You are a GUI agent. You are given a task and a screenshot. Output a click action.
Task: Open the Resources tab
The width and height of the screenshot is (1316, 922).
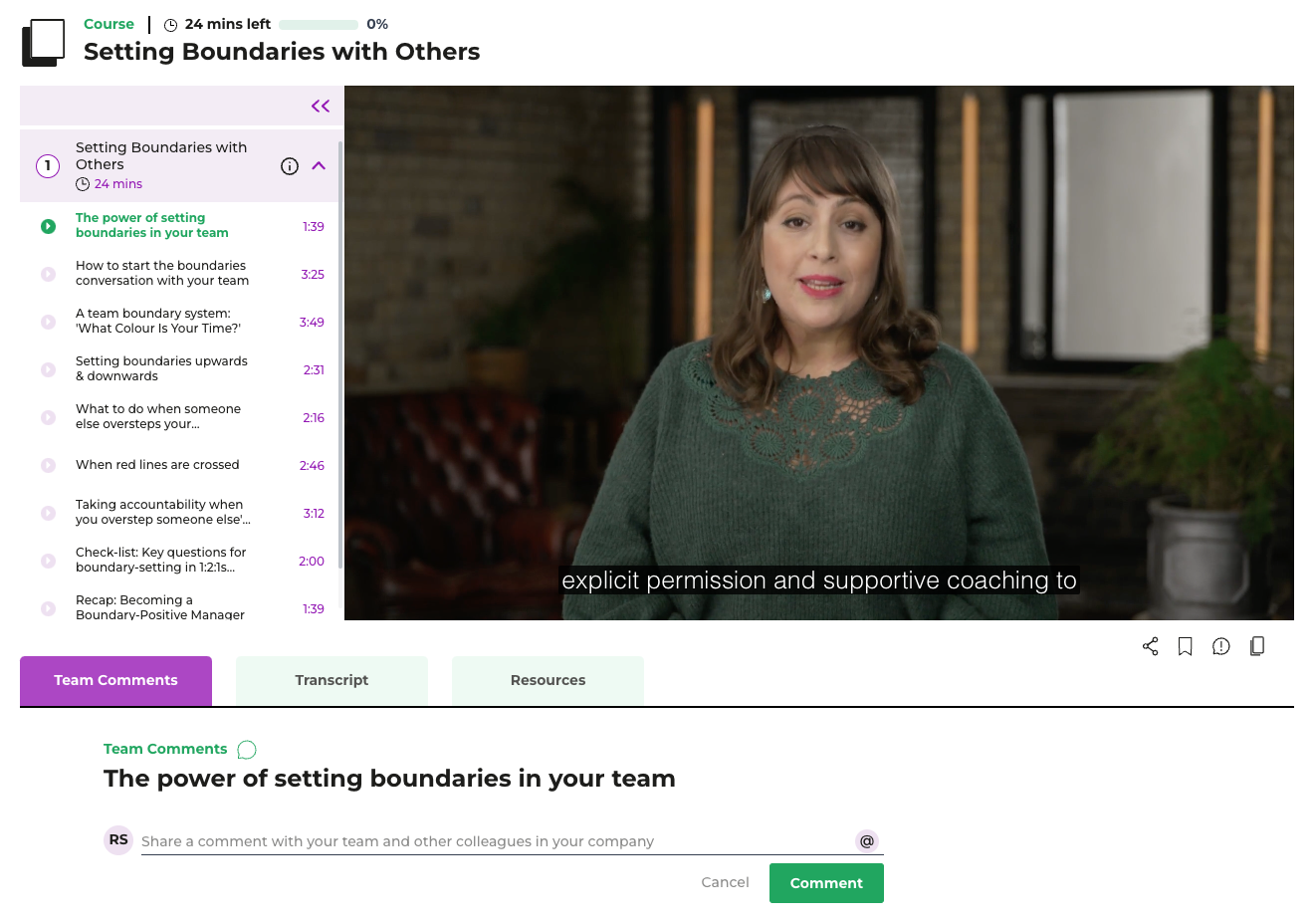point(548,681)
